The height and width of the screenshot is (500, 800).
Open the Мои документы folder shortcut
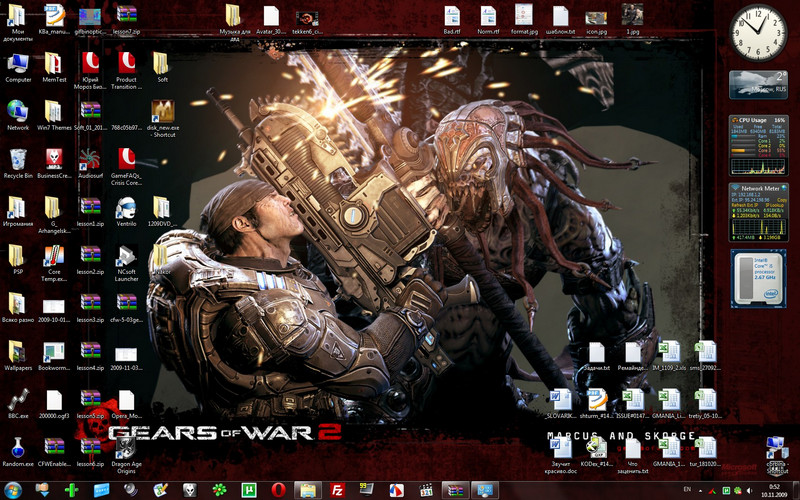pyautogui.click(x=18, y=23)
